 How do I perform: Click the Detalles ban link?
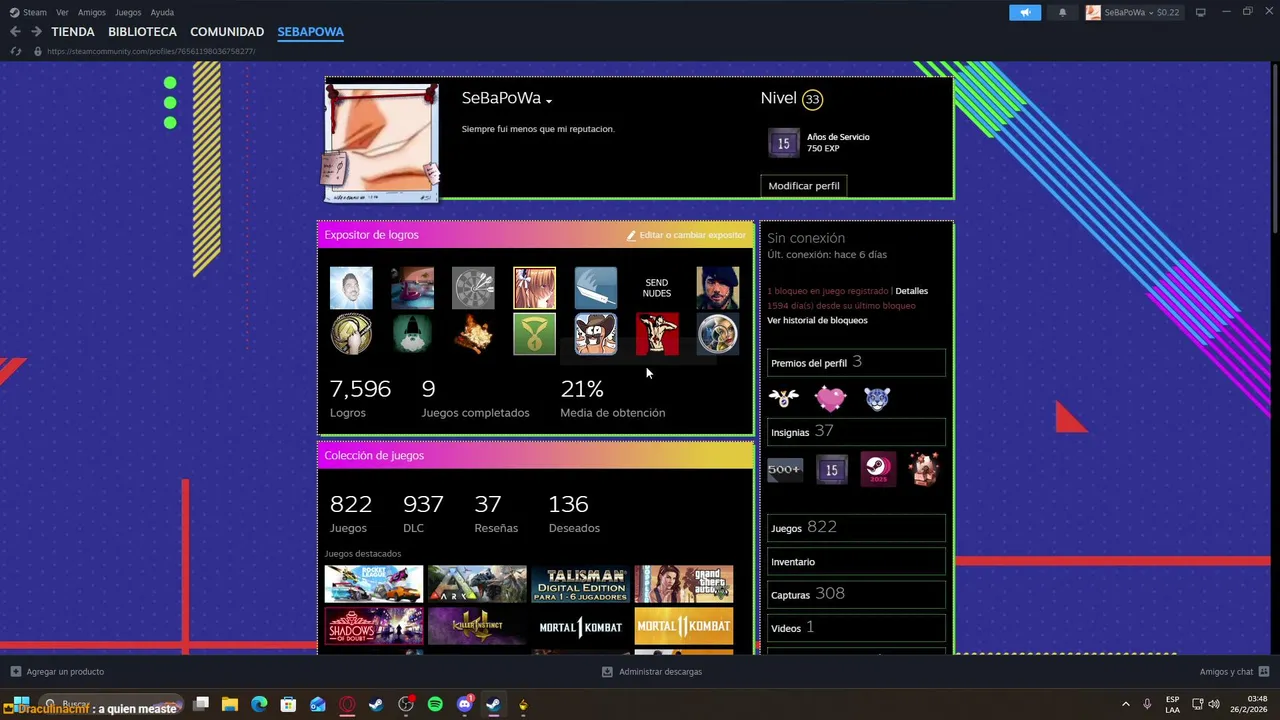click(911, 291)
